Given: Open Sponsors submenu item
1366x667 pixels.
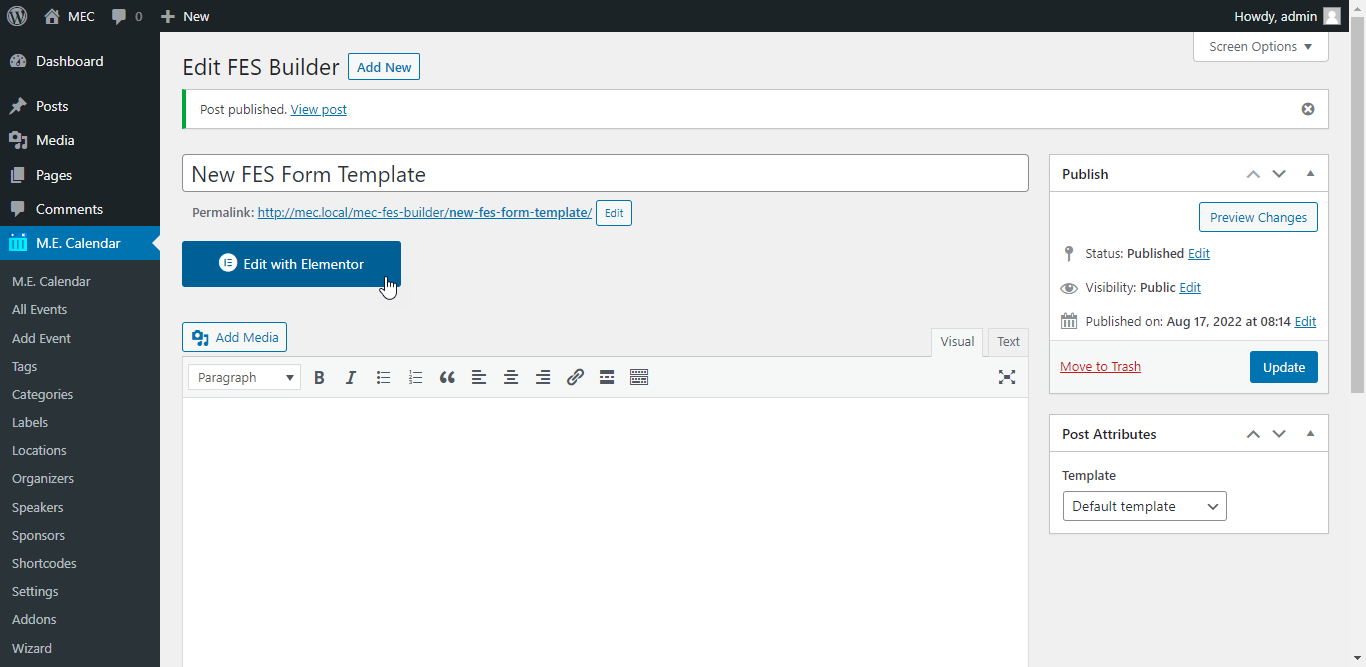Looking at the screenshot, I should (38, 535).
